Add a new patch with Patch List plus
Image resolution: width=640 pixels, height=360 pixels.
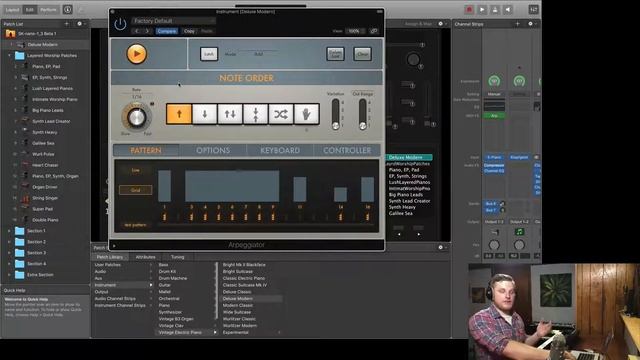point(67,24)
